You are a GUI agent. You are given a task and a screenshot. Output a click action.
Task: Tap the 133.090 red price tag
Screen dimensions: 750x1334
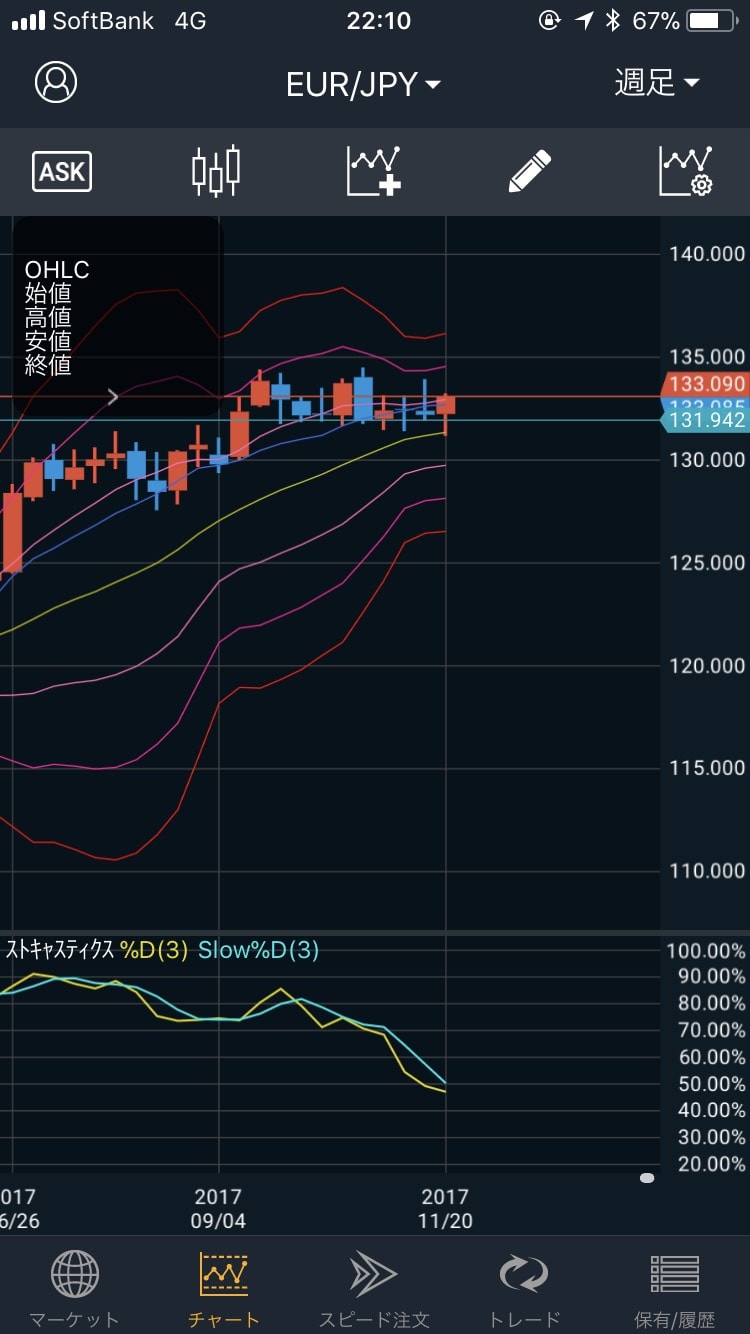coord(704,384)
